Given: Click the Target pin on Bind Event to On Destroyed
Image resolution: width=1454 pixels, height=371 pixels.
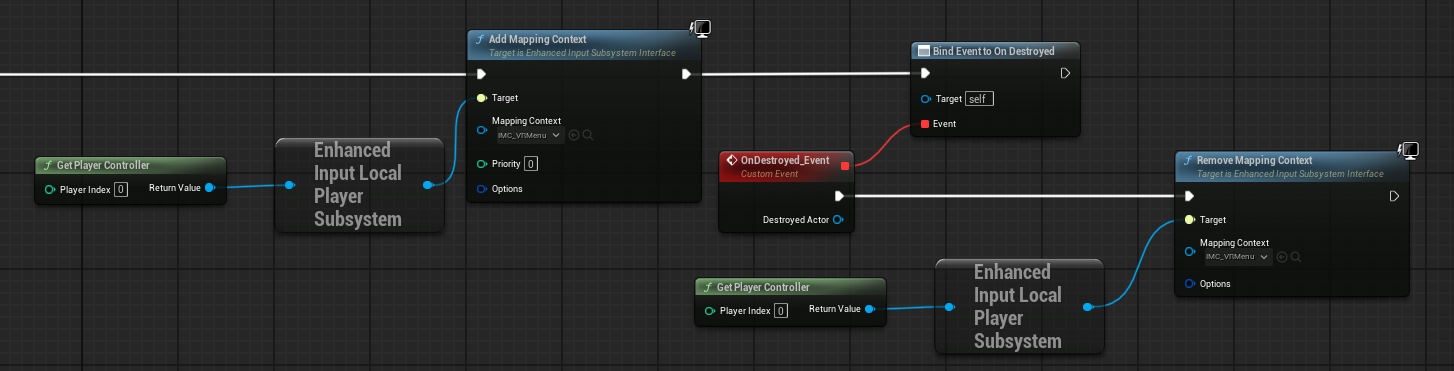Looking at the screenshot, I should 925,99.
